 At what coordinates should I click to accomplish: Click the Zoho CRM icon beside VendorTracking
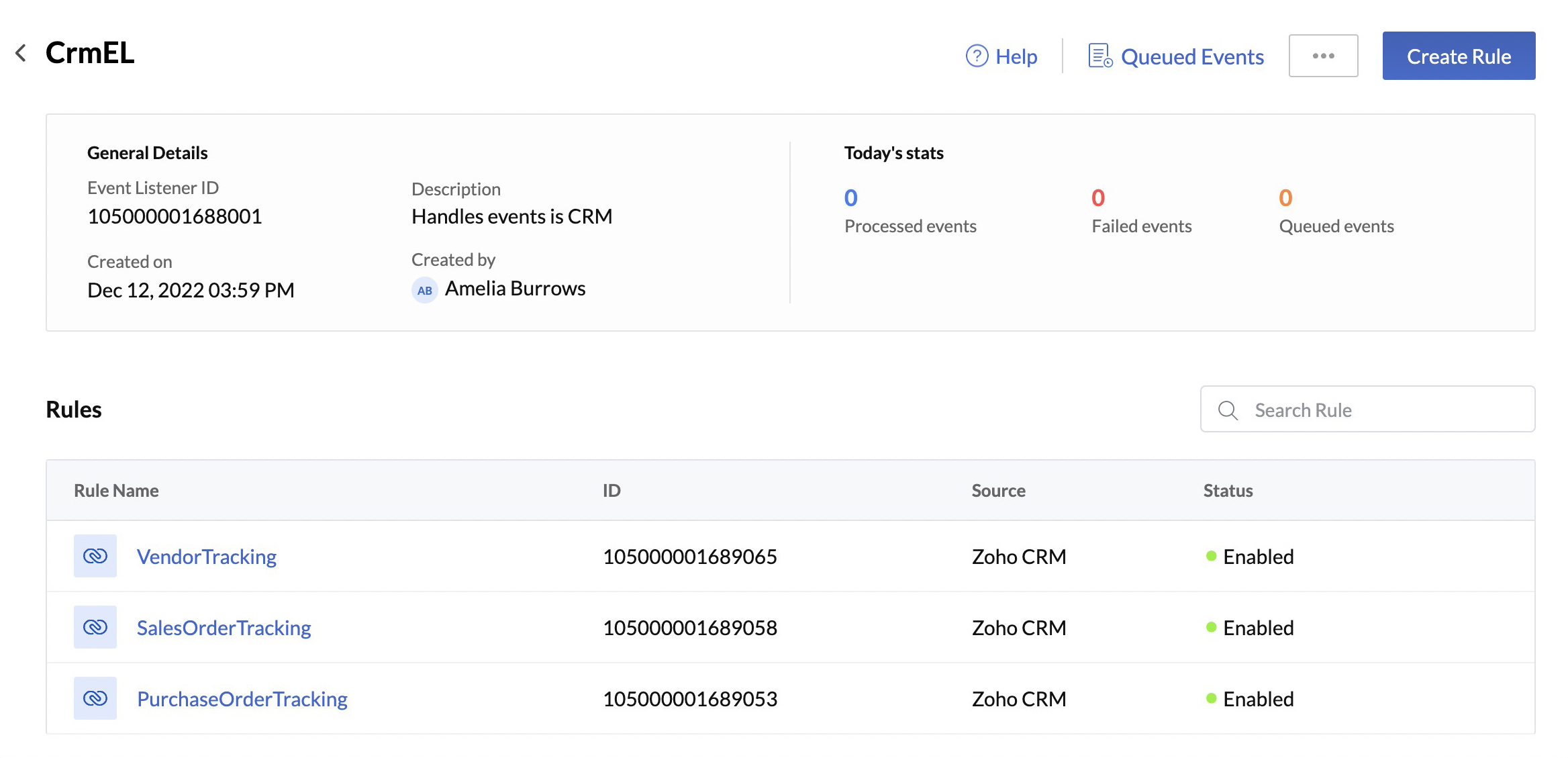point(95,556)
